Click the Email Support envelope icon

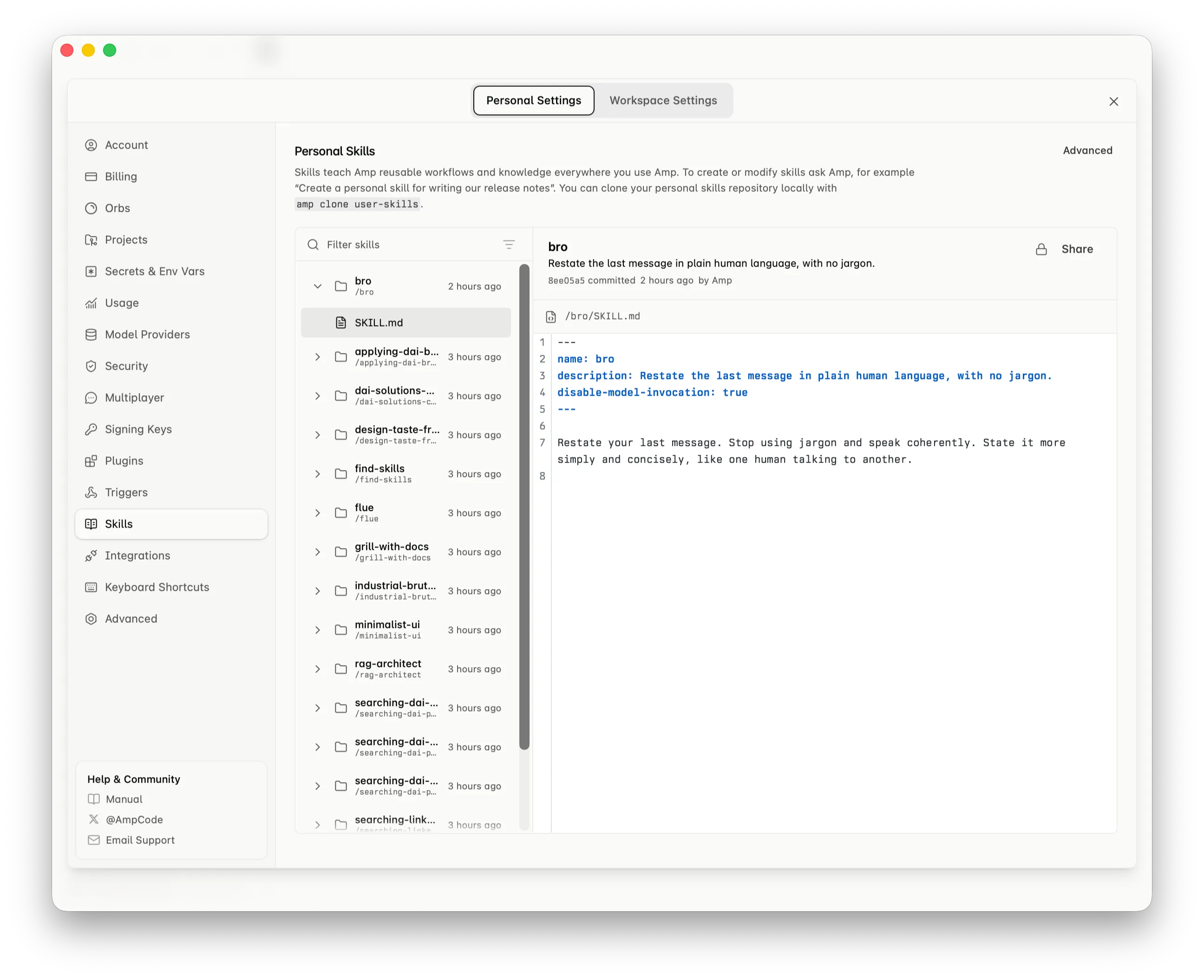point(94,841)
